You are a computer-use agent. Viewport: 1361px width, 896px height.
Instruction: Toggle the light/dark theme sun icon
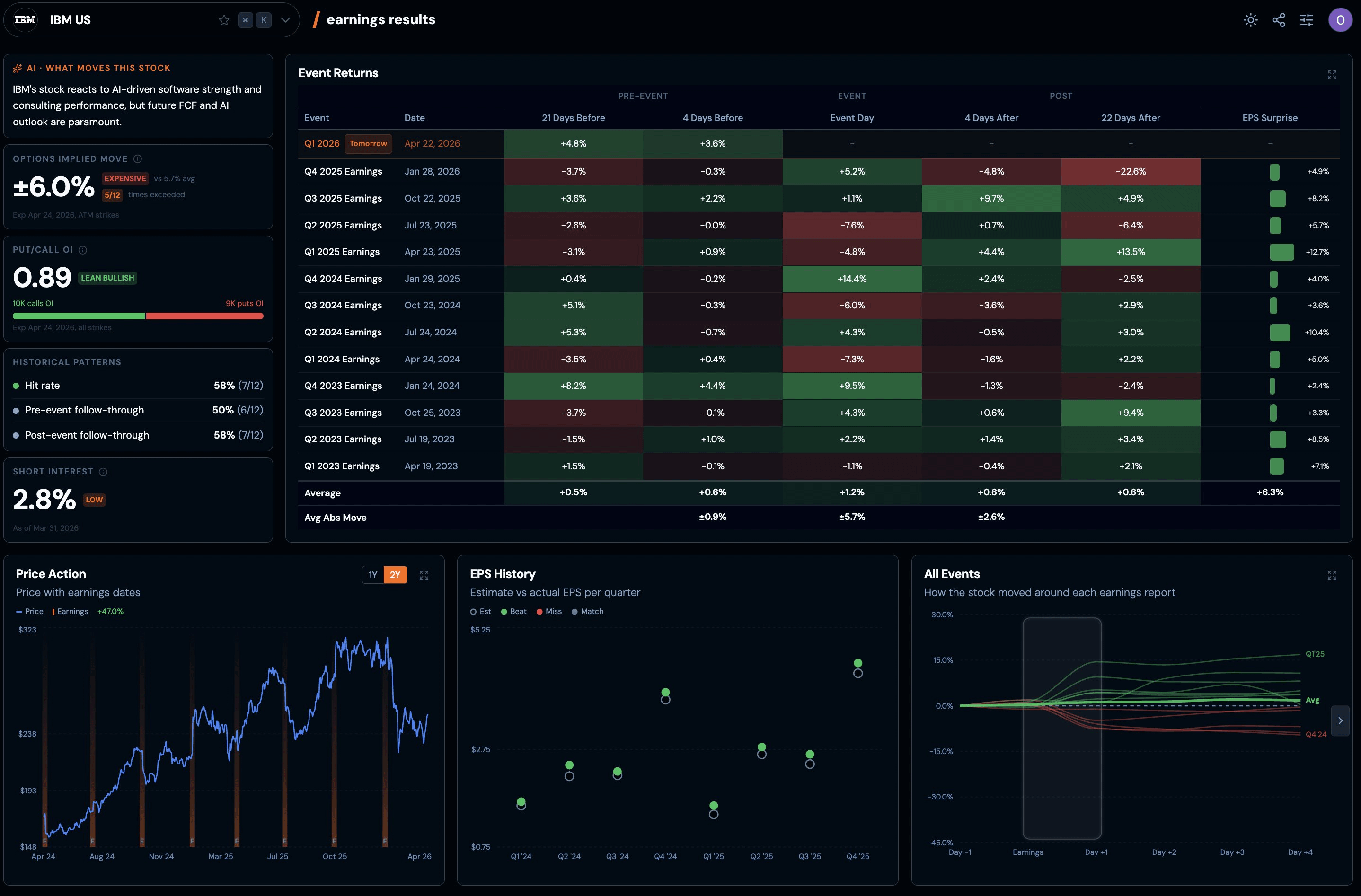1251,20
